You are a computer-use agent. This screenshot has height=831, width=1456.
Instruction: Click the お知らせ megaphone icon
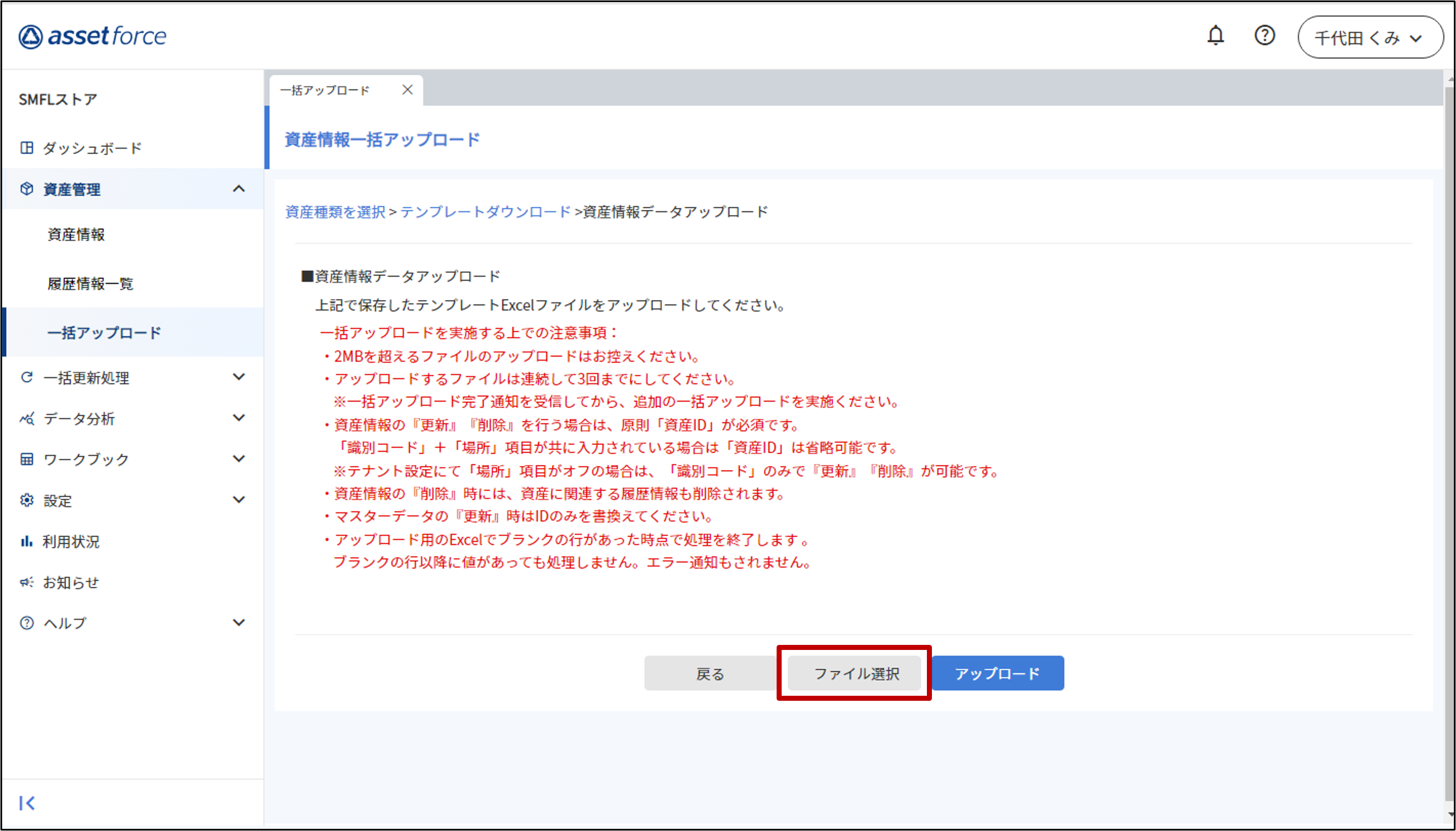tap(26, 582)
